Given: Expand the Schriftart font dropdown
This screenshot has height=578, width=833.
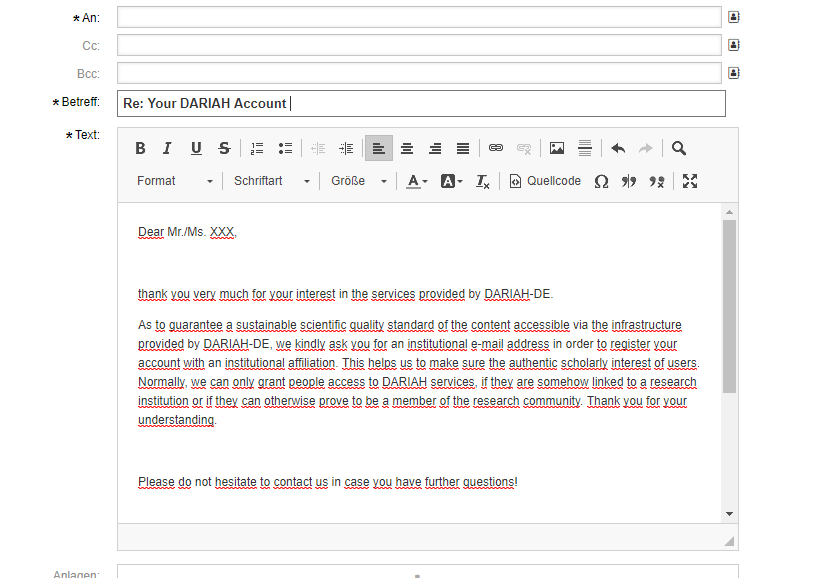Looking at the screenshot, I should [x=272, y=181].
